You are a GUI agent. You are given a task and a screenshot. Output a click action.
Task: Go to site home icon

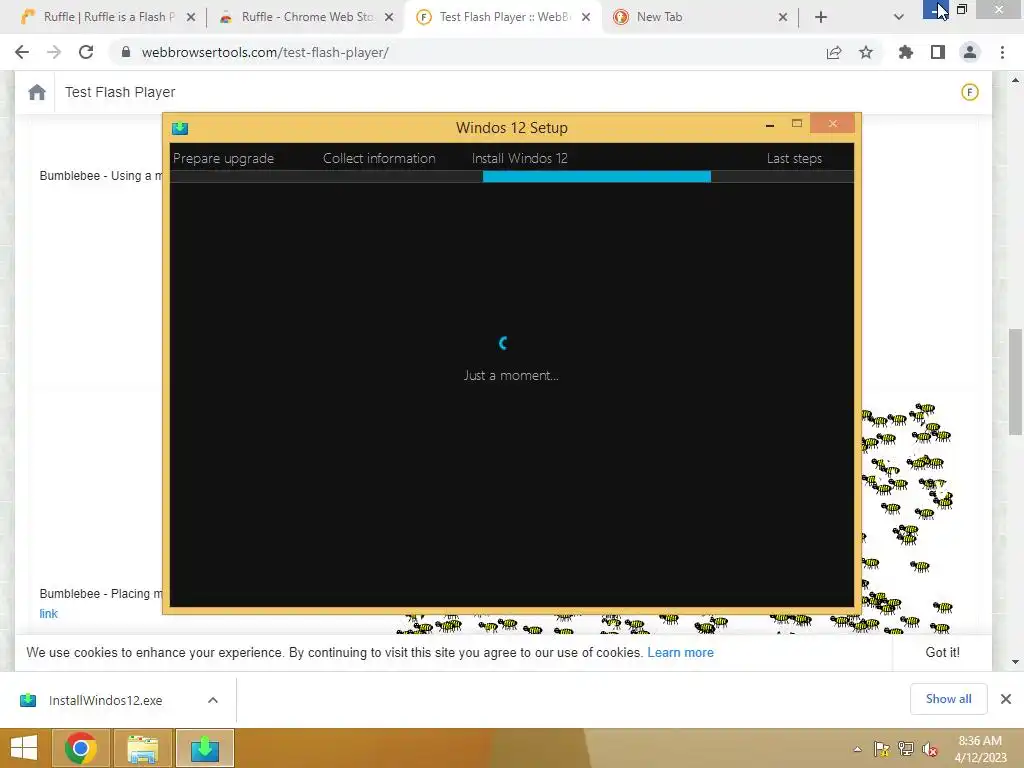37,92
